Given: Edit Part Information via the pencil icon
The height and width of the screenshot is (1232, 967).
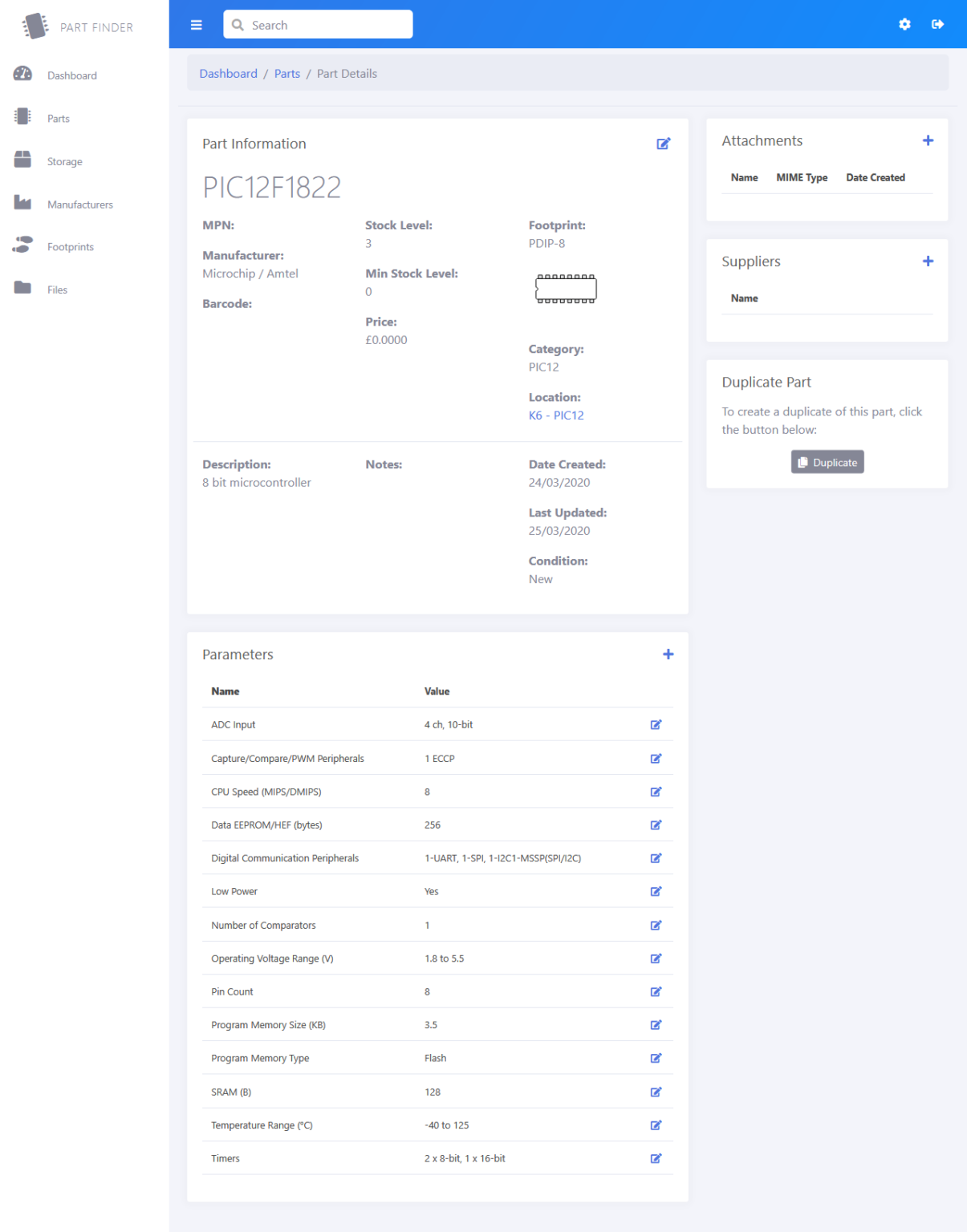Looking at the screenshot, I should pyautogui.click(x=664, y=144).
